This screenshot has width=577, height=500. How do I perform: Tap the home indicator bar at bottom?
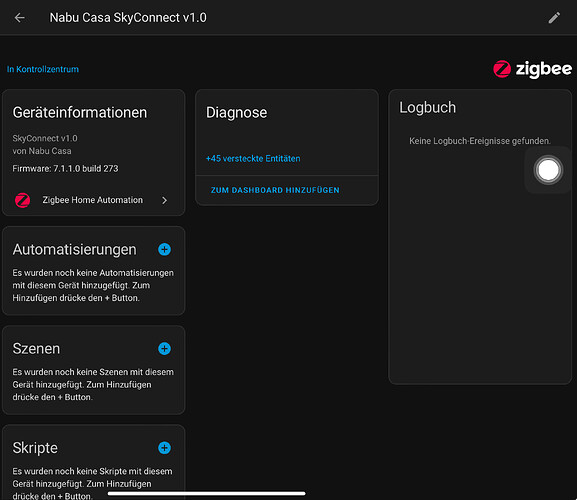[x=206, y=493]
